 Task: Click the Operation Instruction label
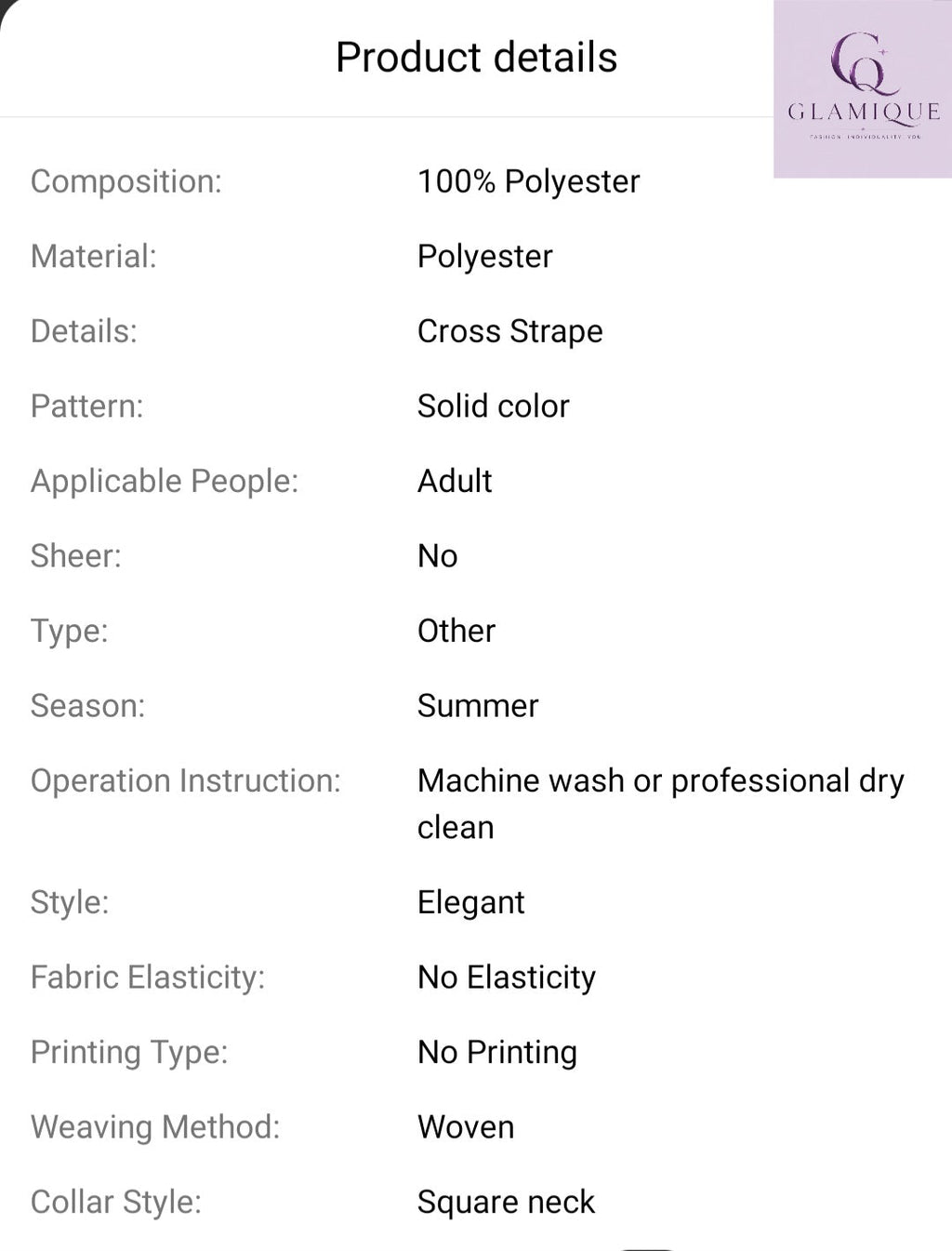[x=186, y=781]
